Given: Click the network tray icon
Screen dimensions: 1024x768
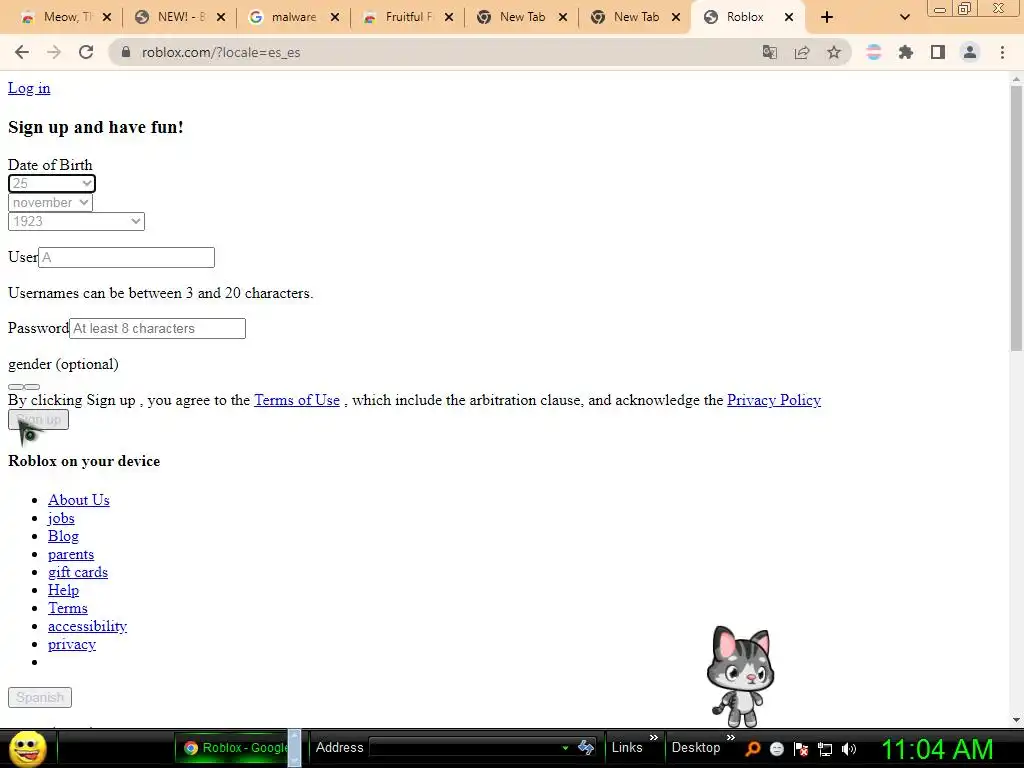Looking at the screenshot, I should point(825,748).
